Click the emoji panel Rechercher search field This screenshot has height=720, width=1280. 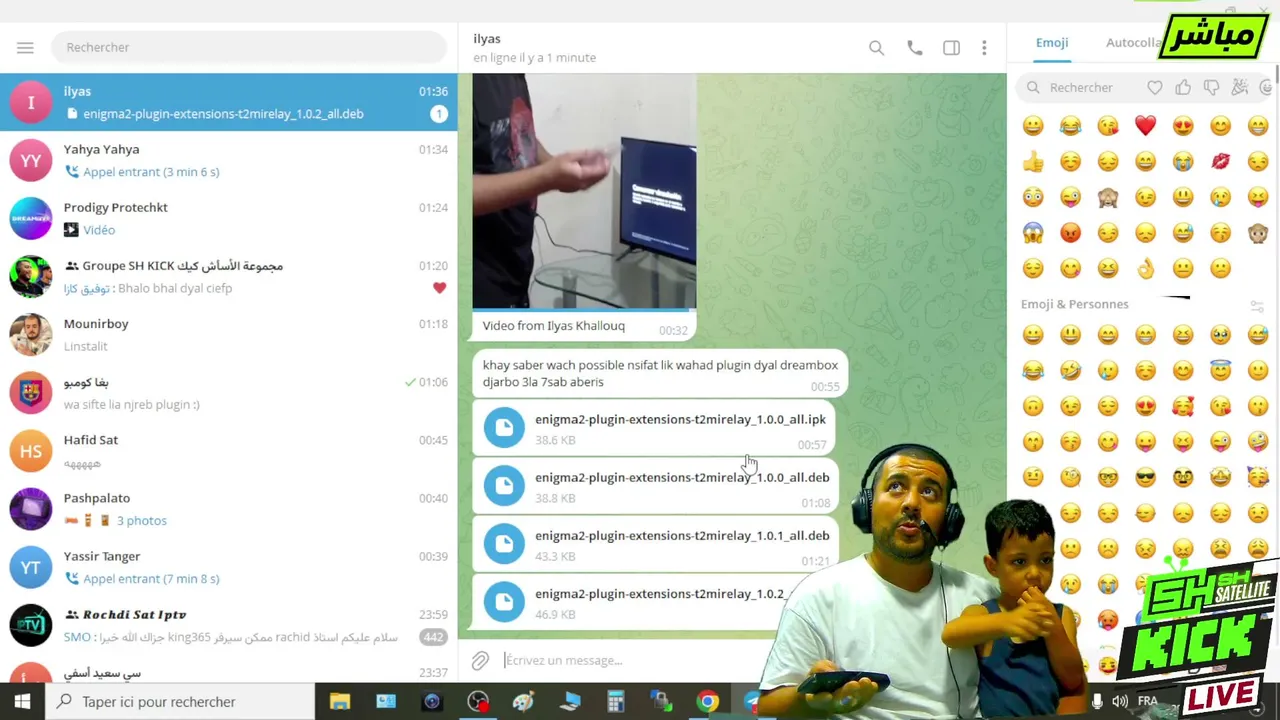(1082, 87)
